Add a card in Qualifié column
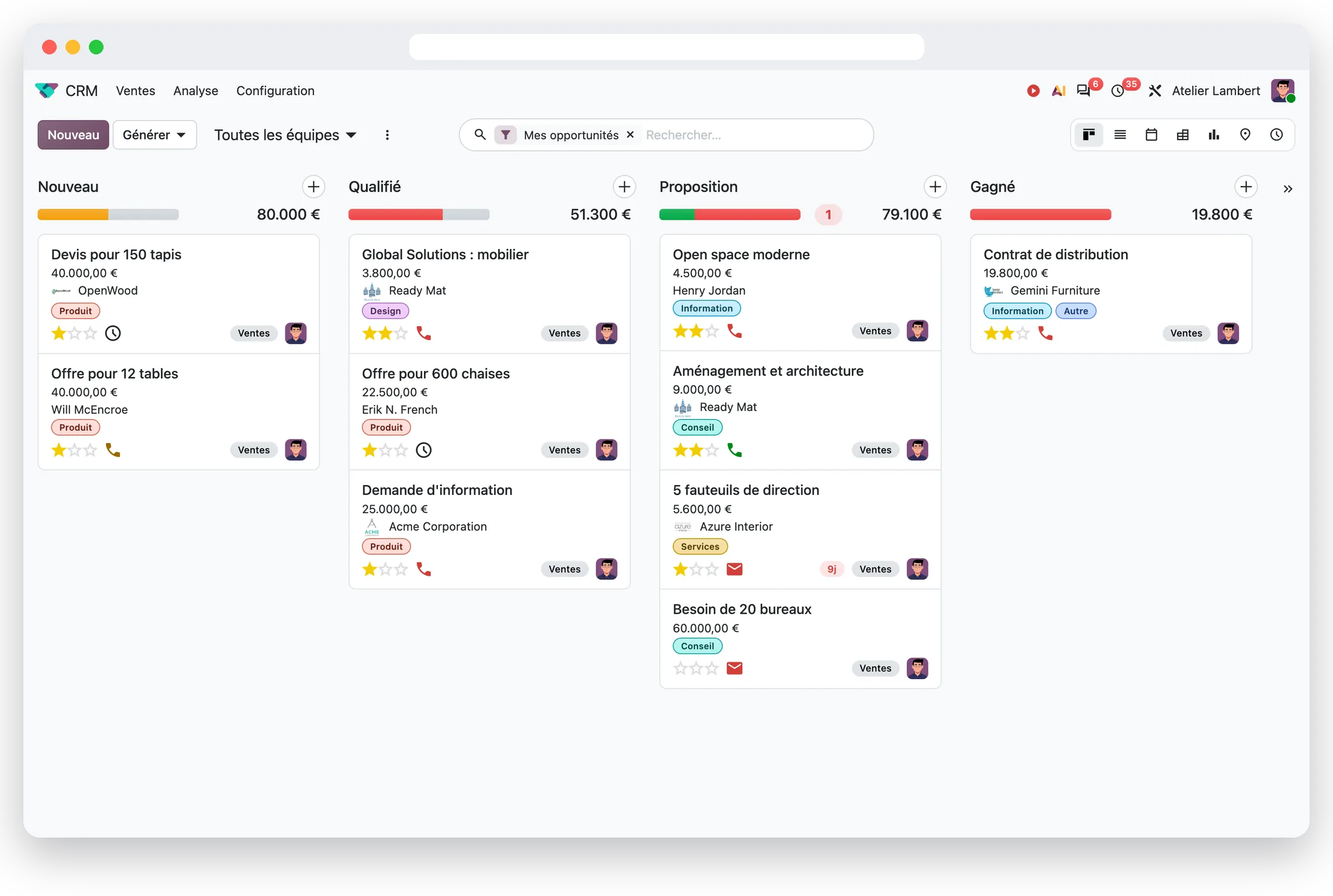Image resolution: width=1333 pixels, height=896 pixels. pyautogui.click(x=624, y=187)
